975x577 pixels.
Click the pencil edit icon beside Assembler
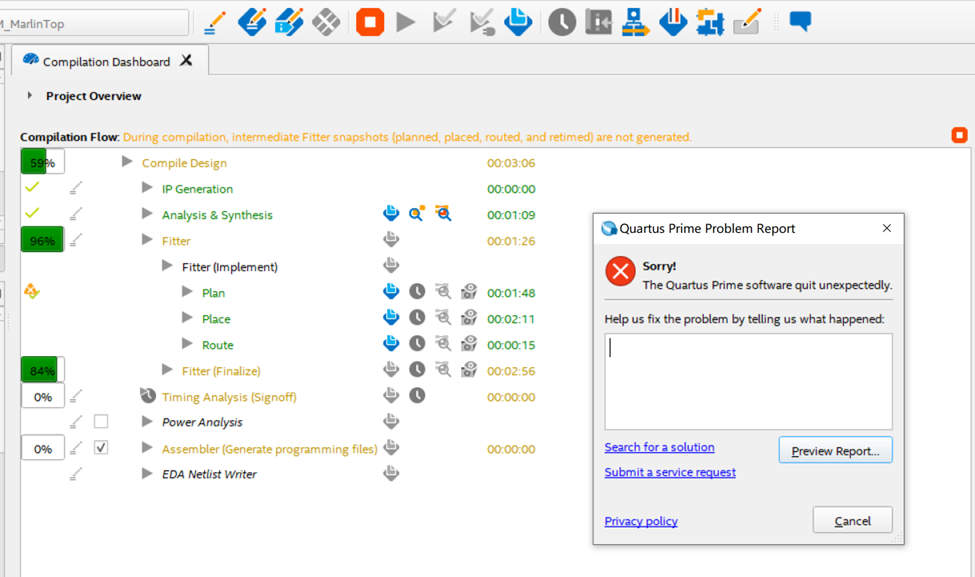[x=76, y=448]
